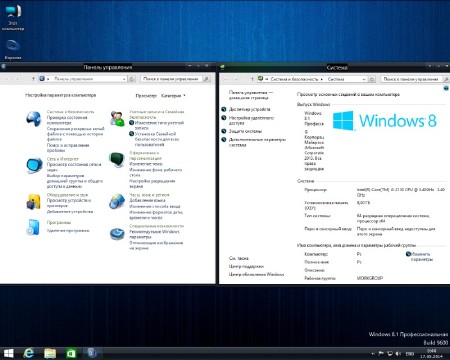Open 'Специальные возможности' category heading

coord(156,226)
